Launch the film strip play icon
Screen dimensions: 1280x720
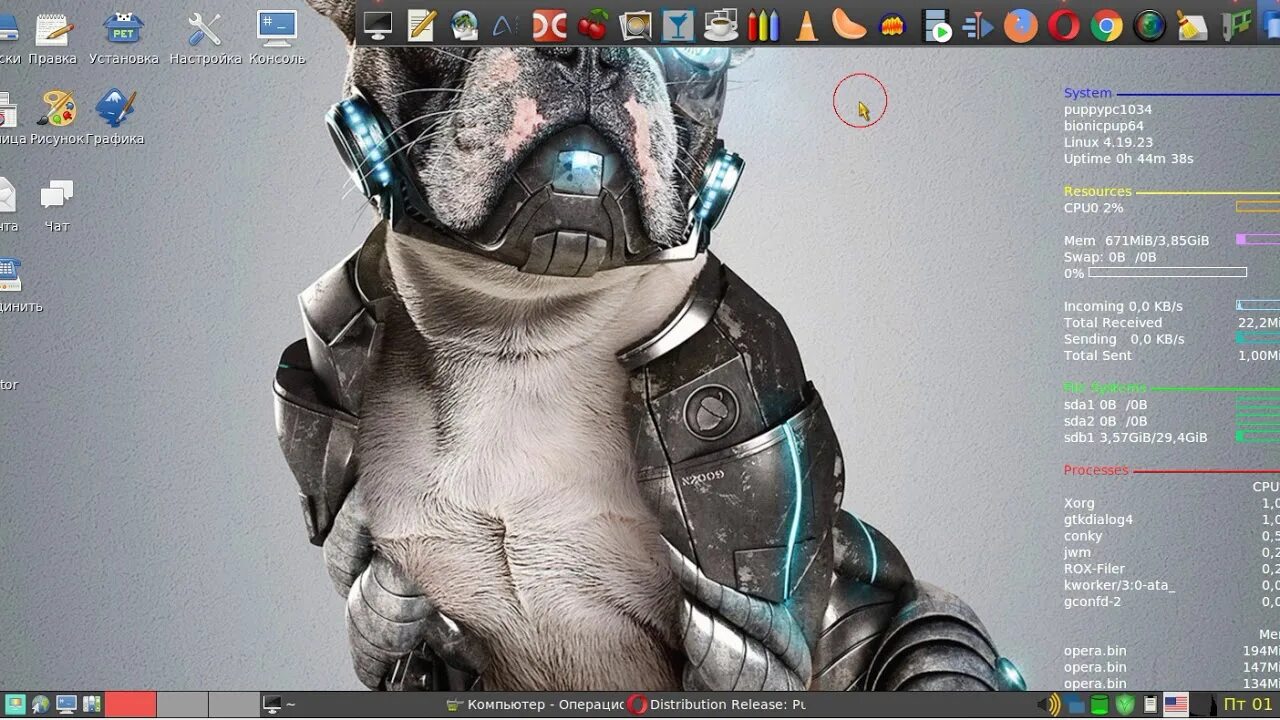[x=936, y=25]
